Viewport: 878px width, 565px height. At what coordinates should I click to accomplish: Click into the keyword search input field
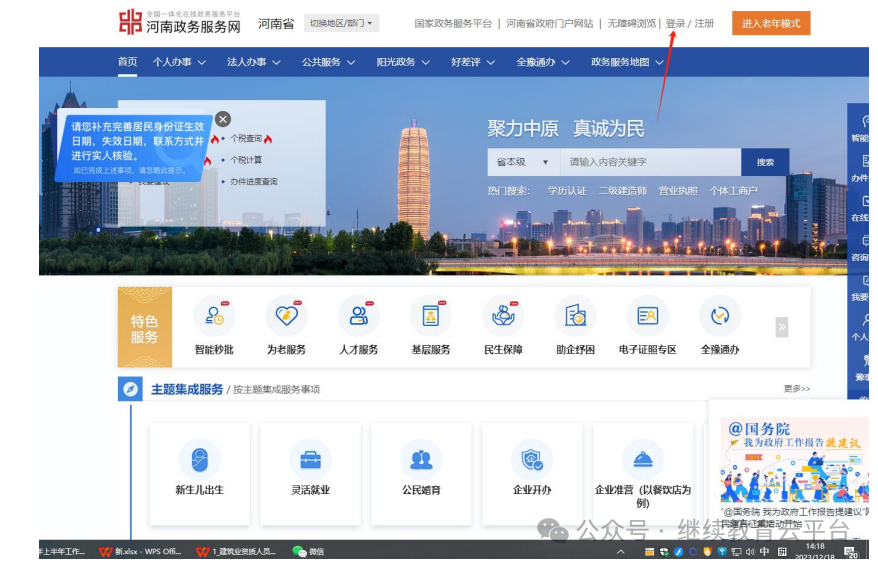pos(651,162)
